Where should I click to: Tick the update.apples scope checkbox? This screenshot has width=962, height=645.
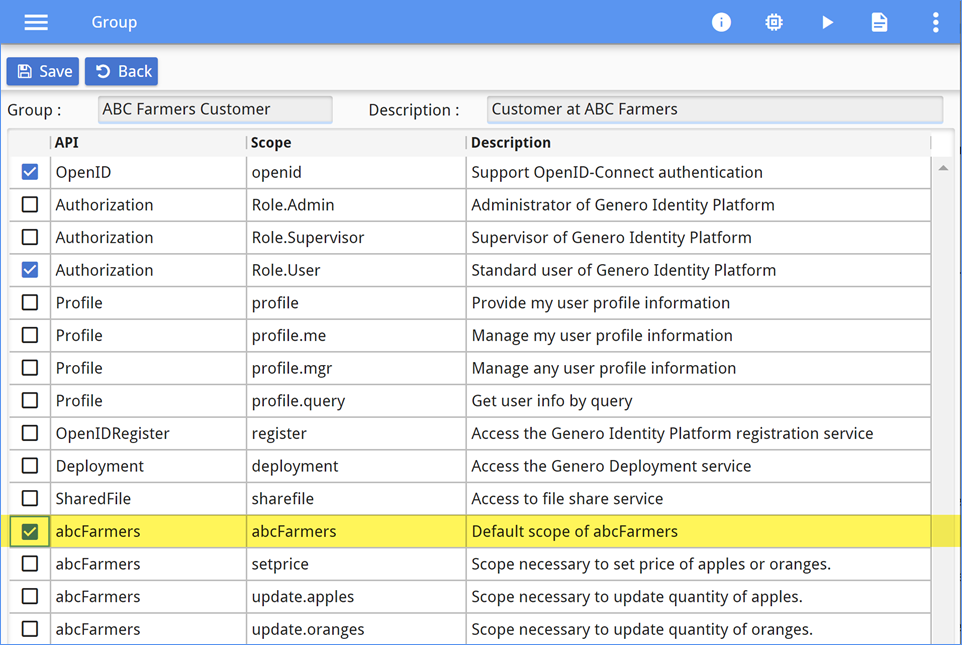(x=30, y=597)
